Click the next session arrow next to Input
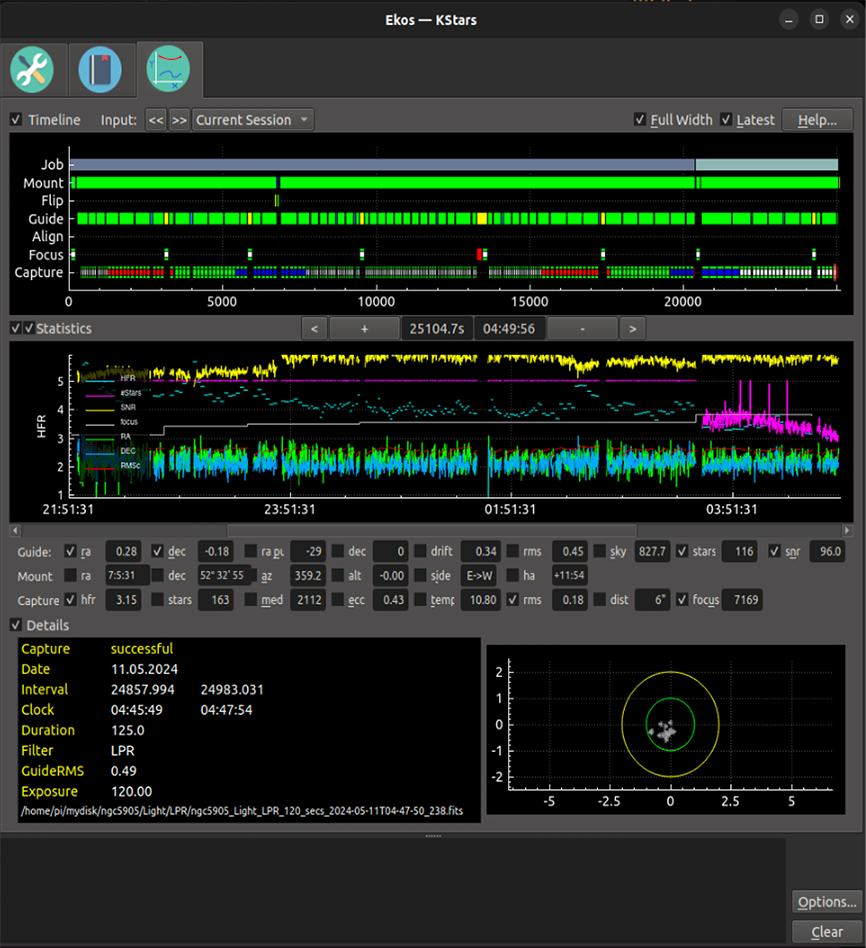866x948 pixels. [x=179, y=119]
